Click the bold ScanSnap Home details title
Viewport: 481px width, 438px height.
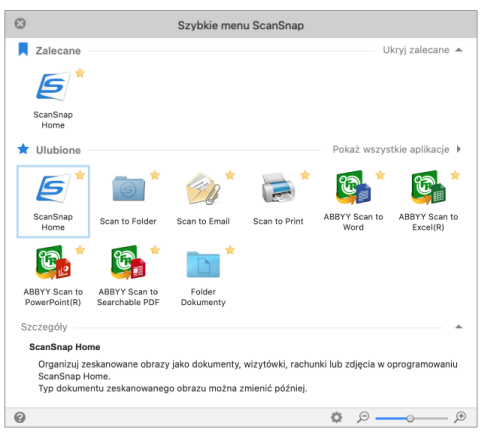(x=65, y=347)
